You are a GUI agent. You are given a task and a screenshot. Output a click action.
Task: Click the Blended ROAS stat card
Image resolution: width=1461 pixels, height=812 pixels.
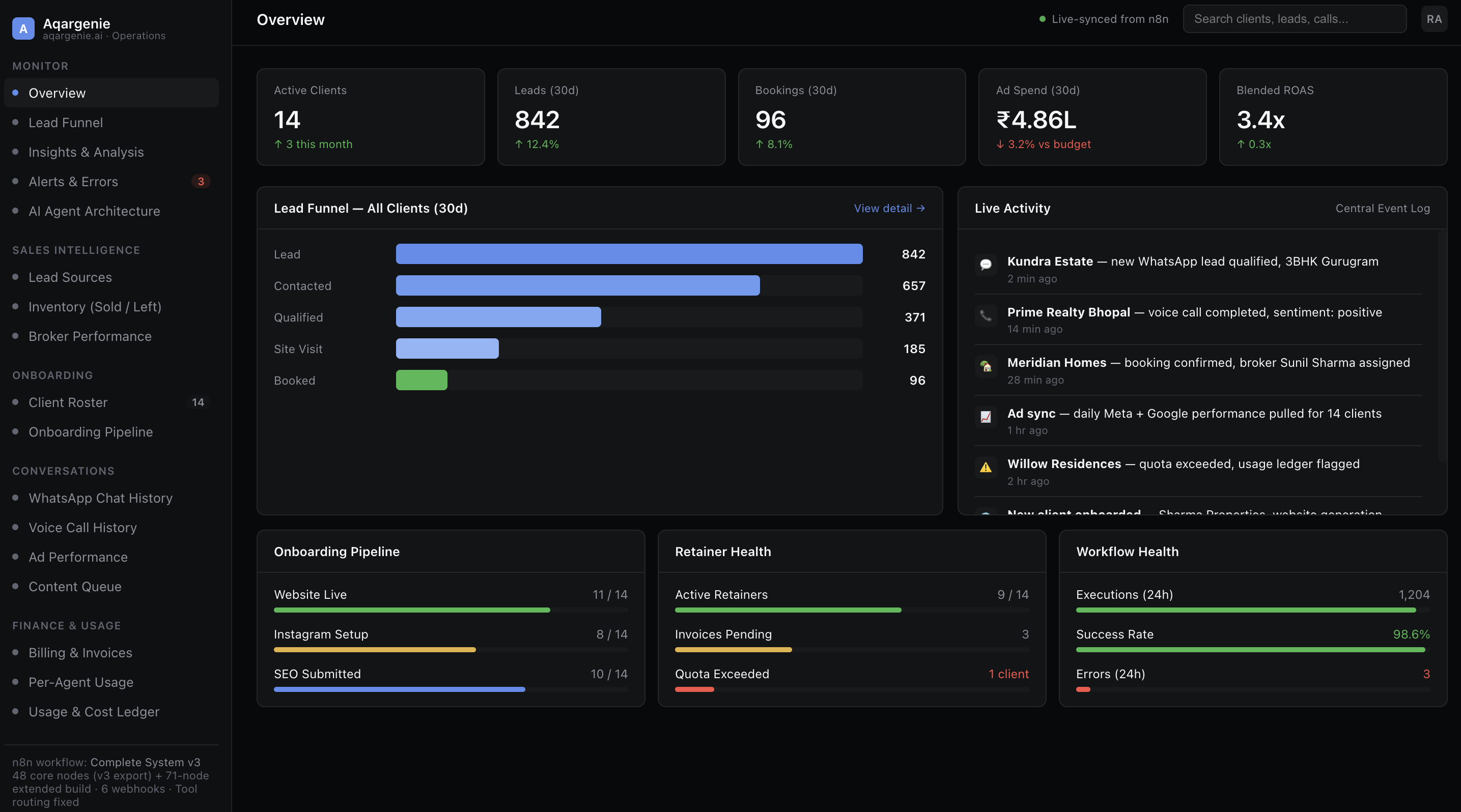(x=1333, y=118)
